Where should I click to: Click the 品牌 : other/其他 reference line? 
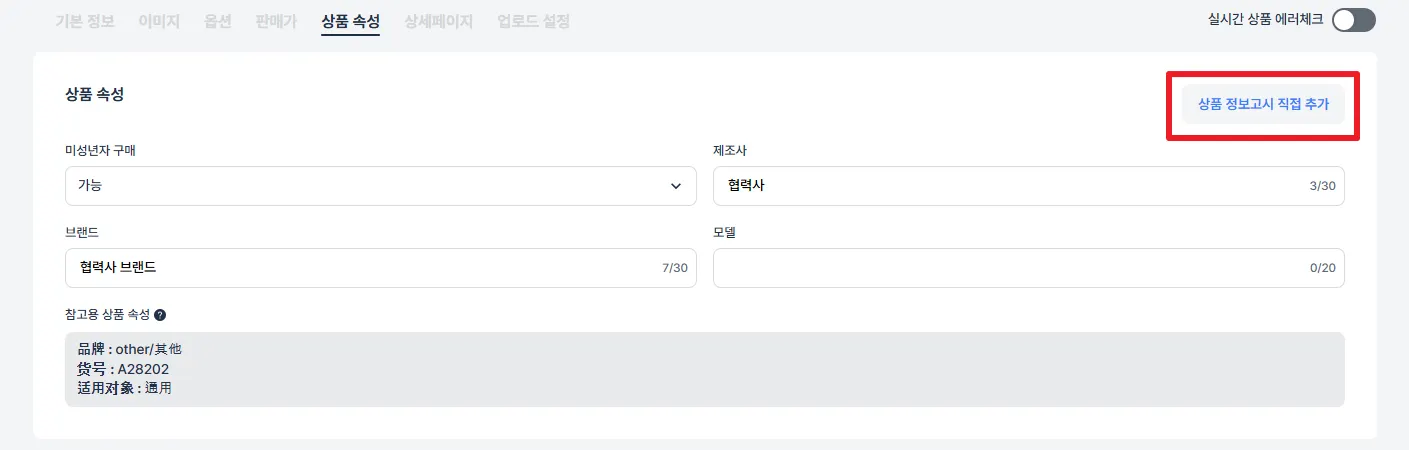click(x=130, y=350)
